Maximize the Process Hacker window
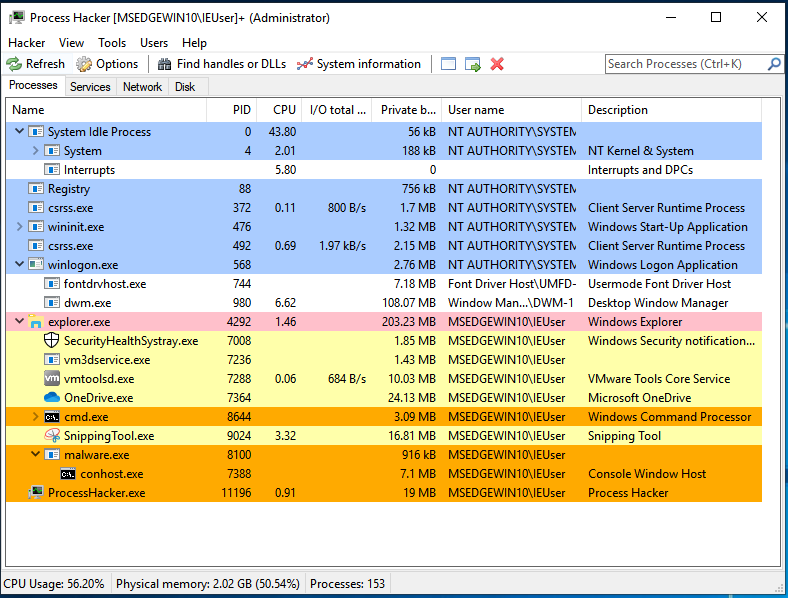Viewport: 788px width, 598px height. [x=716, y=18]
